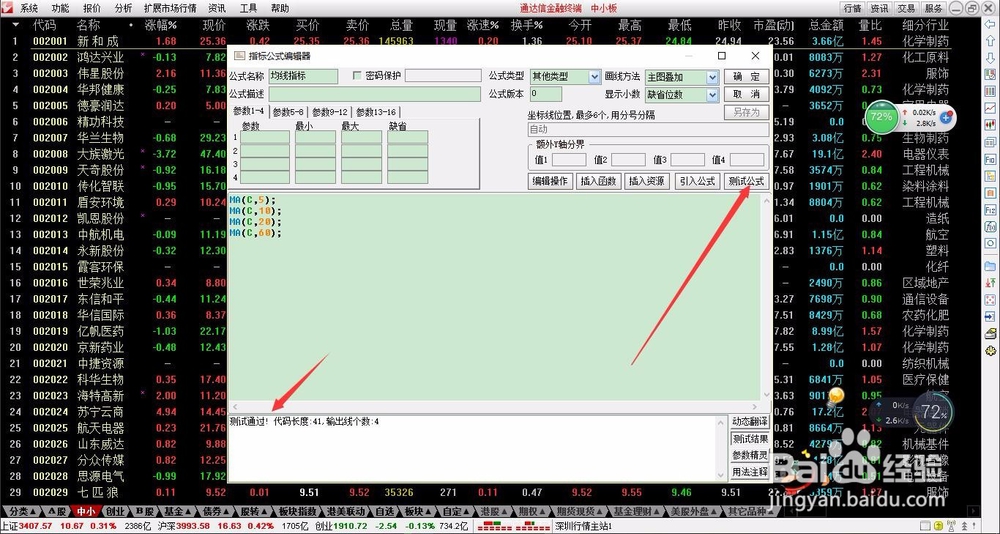Click the 动态翻译 button
This screenshot has width=1000, height=534.
click(751, 422)
